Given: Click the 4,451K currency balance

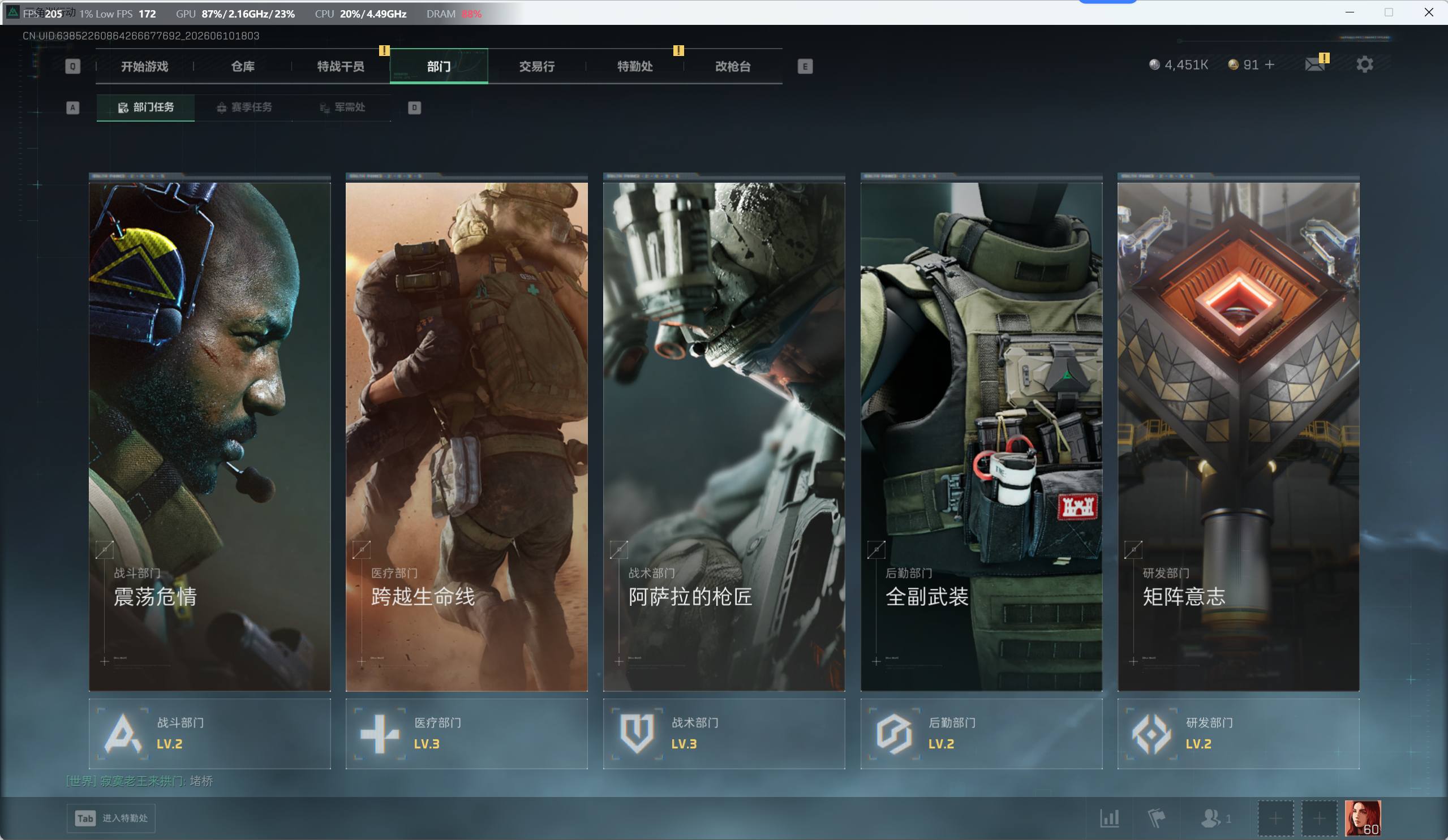Looking at the screenshot, I should click(1186, 64).
